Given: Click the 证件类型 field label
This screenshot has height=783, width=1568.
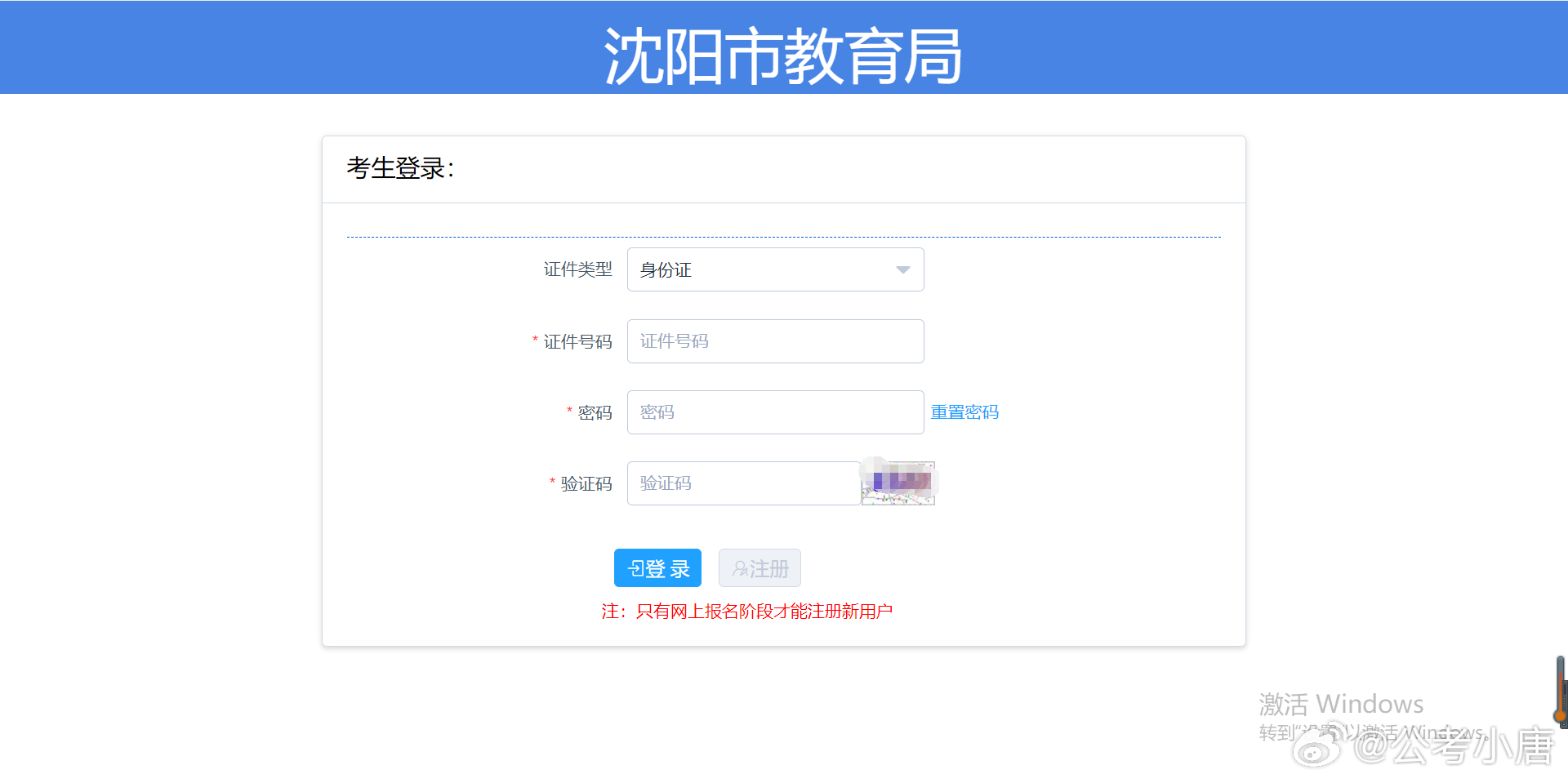Looking at the screenshot, I should [x=577, y=269].
